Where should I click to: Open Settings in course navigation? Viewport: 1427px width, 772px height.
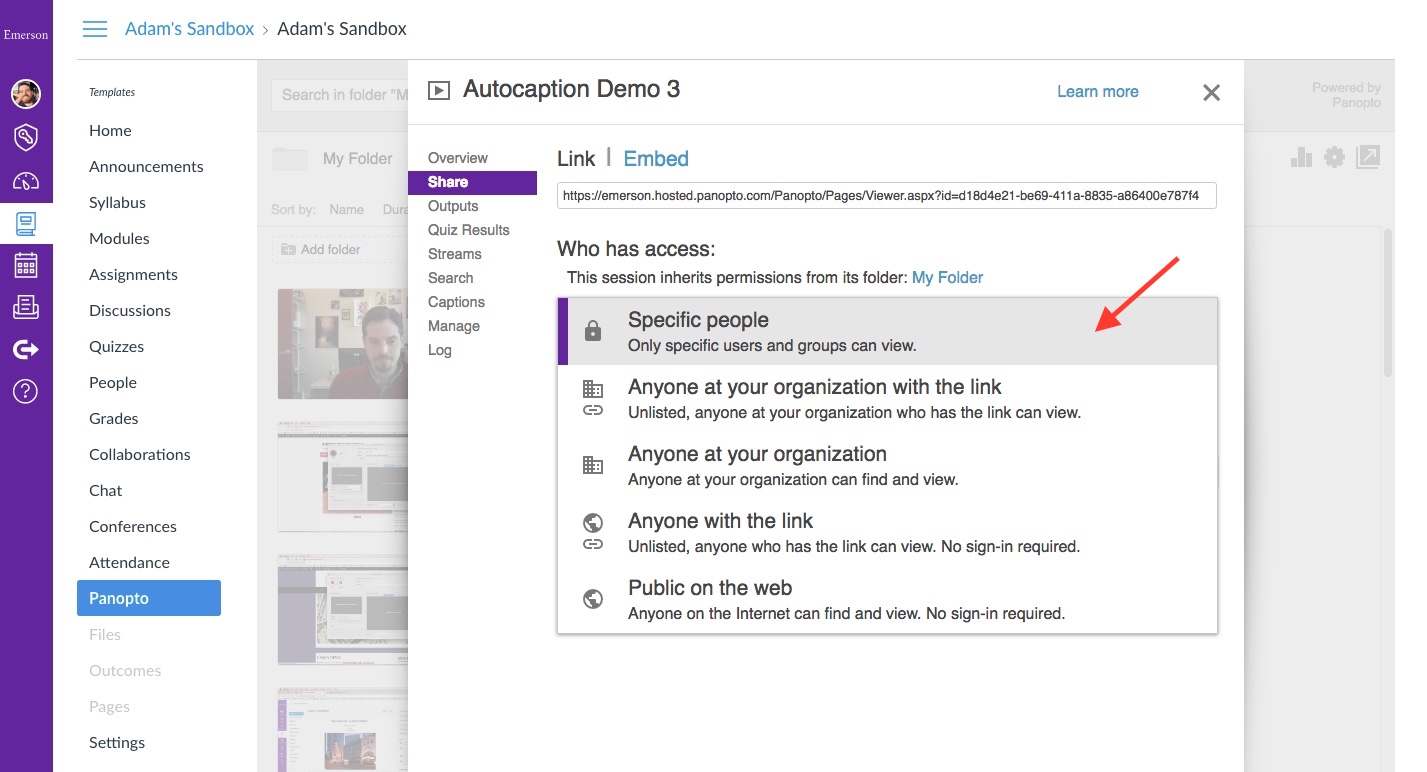pos(116,742)
